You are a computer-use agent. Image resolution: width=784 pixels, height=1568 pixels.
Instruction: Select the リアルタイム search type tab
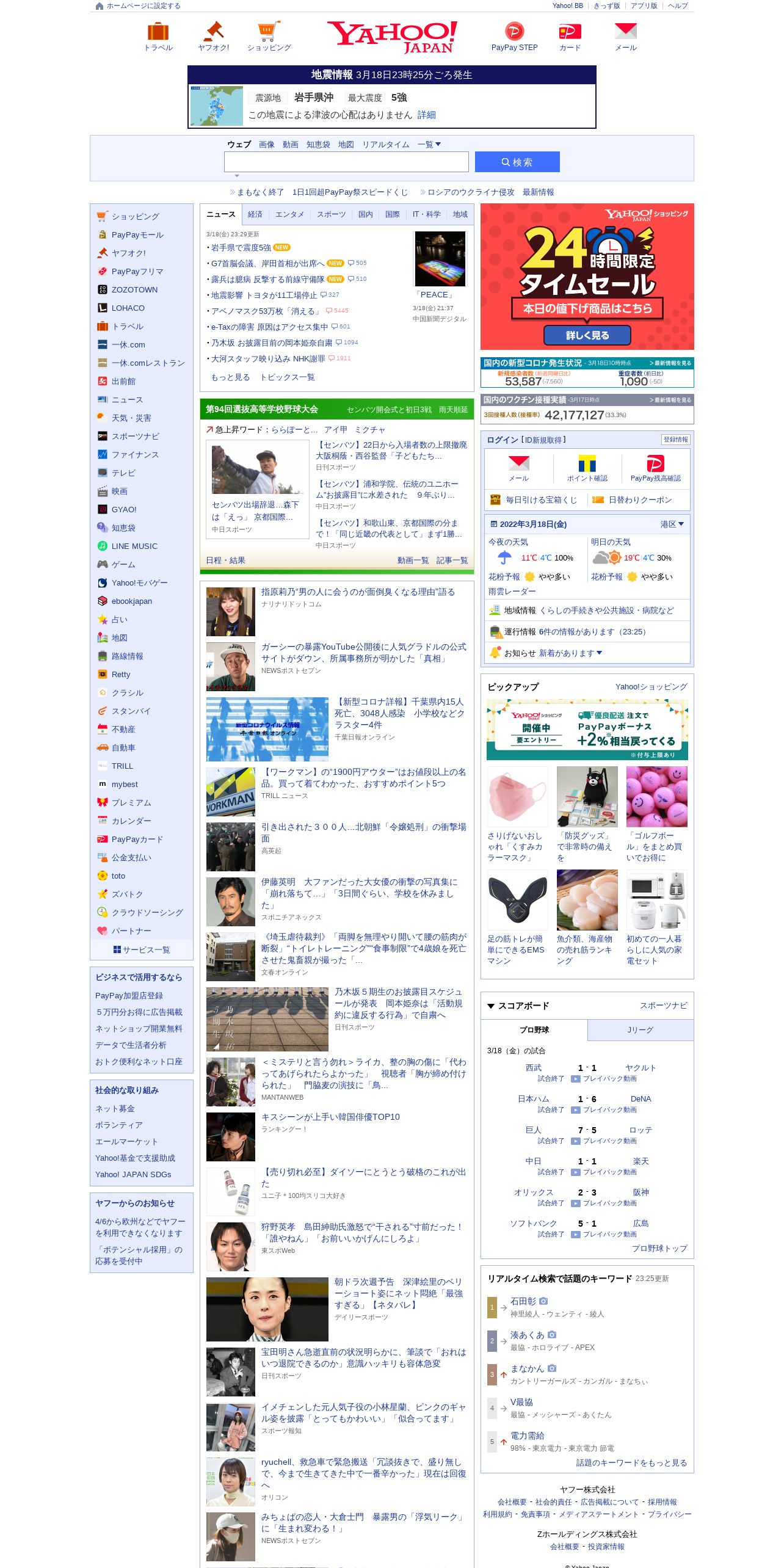pyautogui.click(x=386, y=145)
